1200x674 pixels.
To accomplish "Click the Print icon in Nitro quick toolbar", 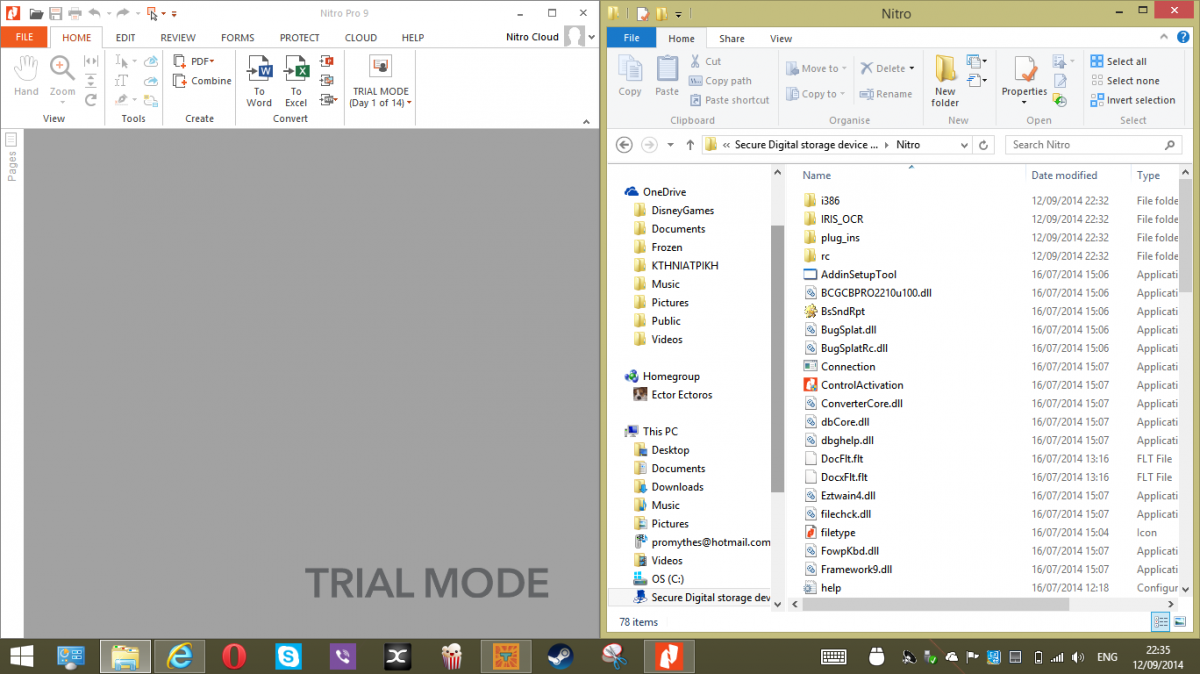I will click(x=74, y=13).
